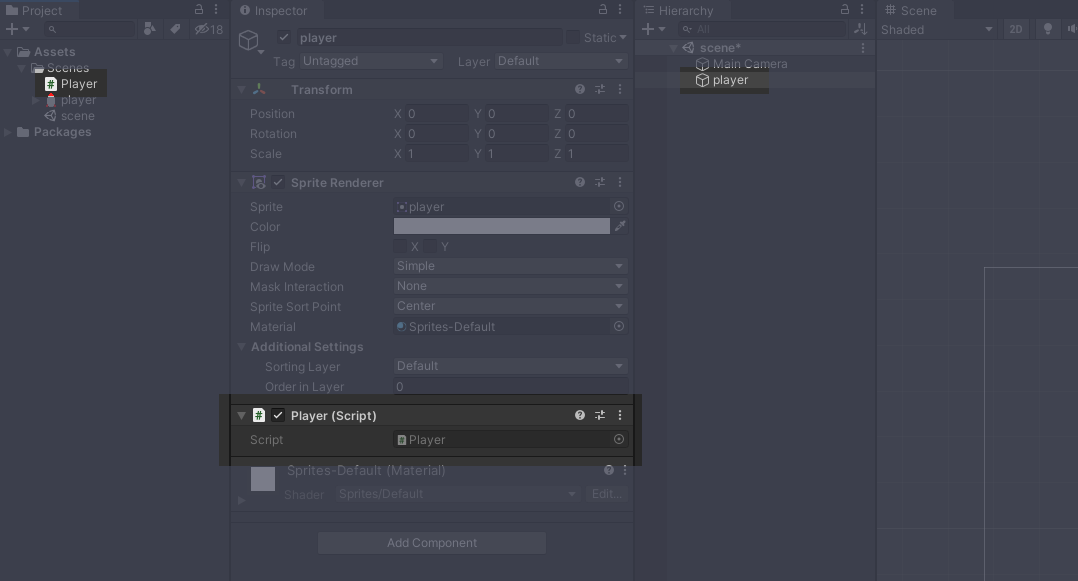Click the Order in Layer field

(510, 386)
